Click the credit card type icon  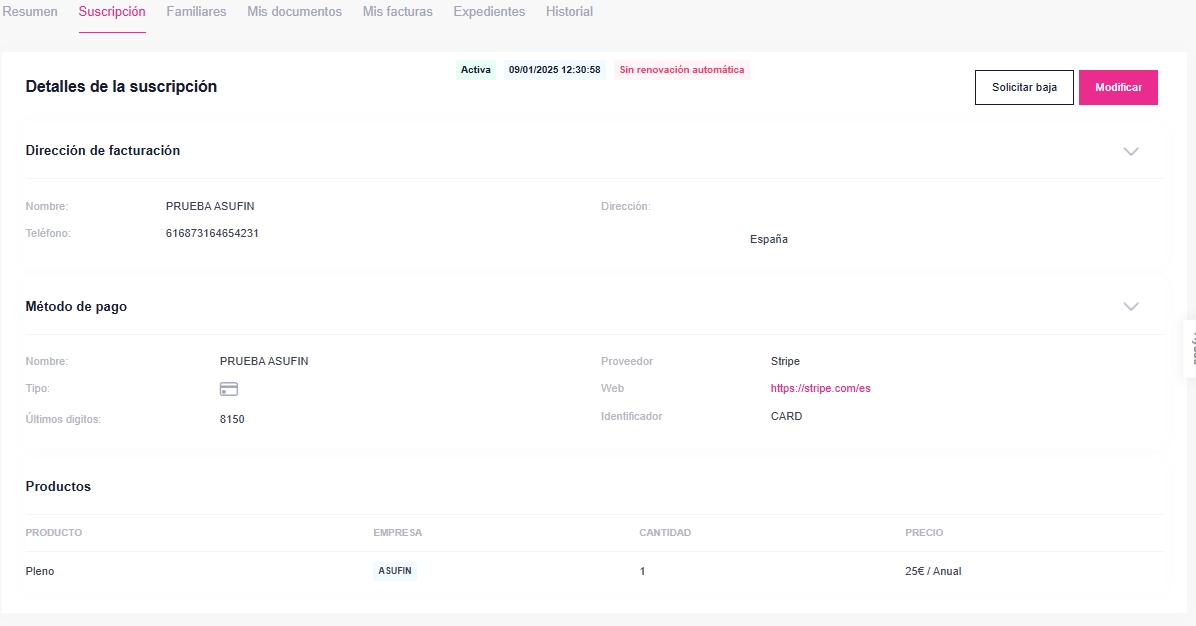[228, 389]
